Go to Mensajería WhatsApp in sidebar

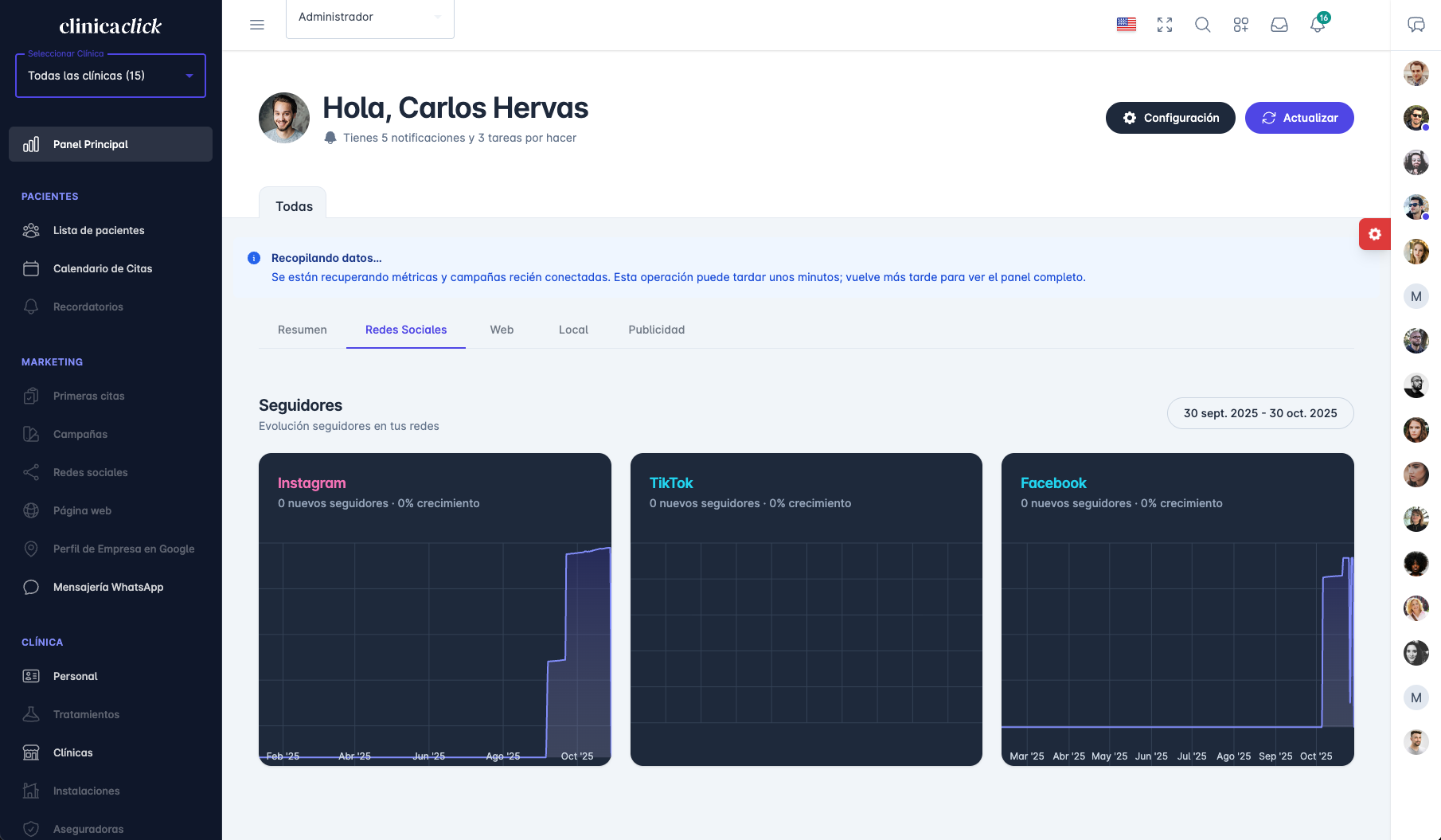[108, 587]
